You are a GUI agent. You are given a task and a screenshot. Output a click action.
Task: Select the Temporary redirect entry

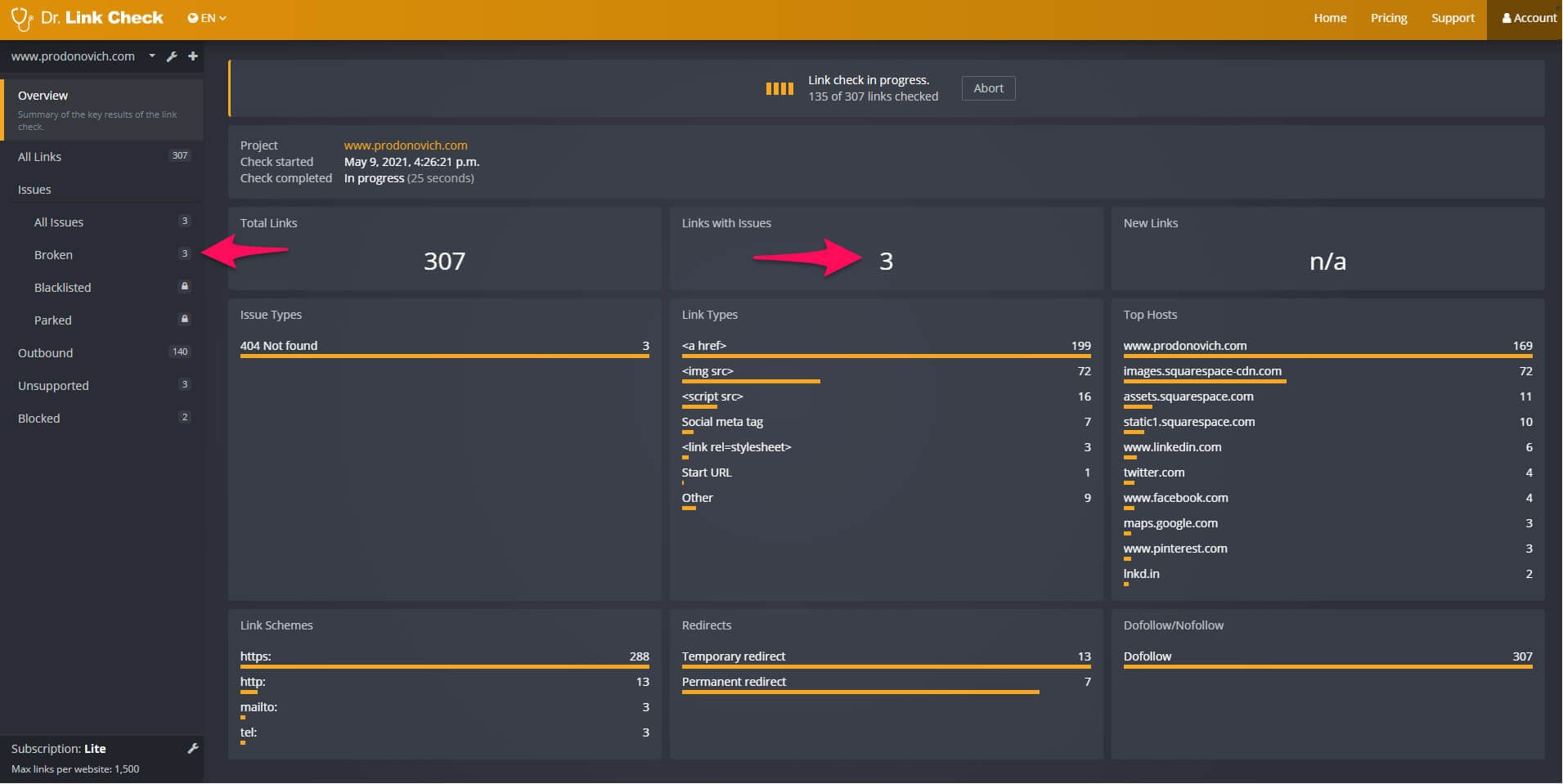[x=734, y=656]
